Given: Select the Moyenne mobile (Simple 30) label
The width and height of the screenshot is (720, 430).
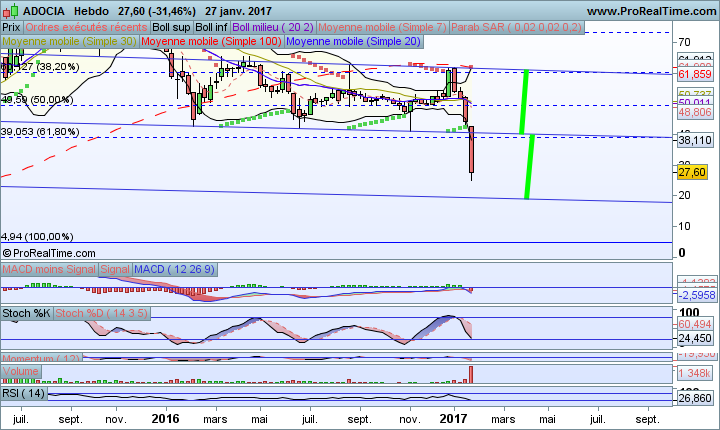Looking at the screenshot, I should 69,41.
